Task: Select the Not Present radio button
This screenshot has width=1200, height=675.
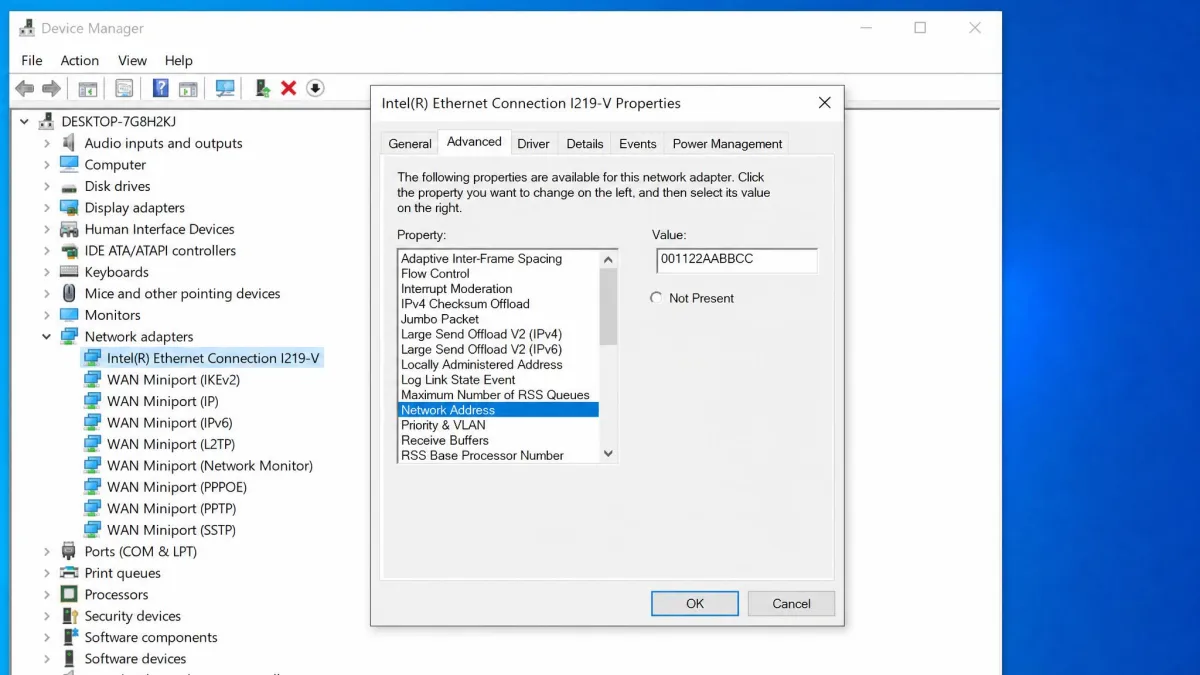Action: pyautogui.click(x=656, y=298)
